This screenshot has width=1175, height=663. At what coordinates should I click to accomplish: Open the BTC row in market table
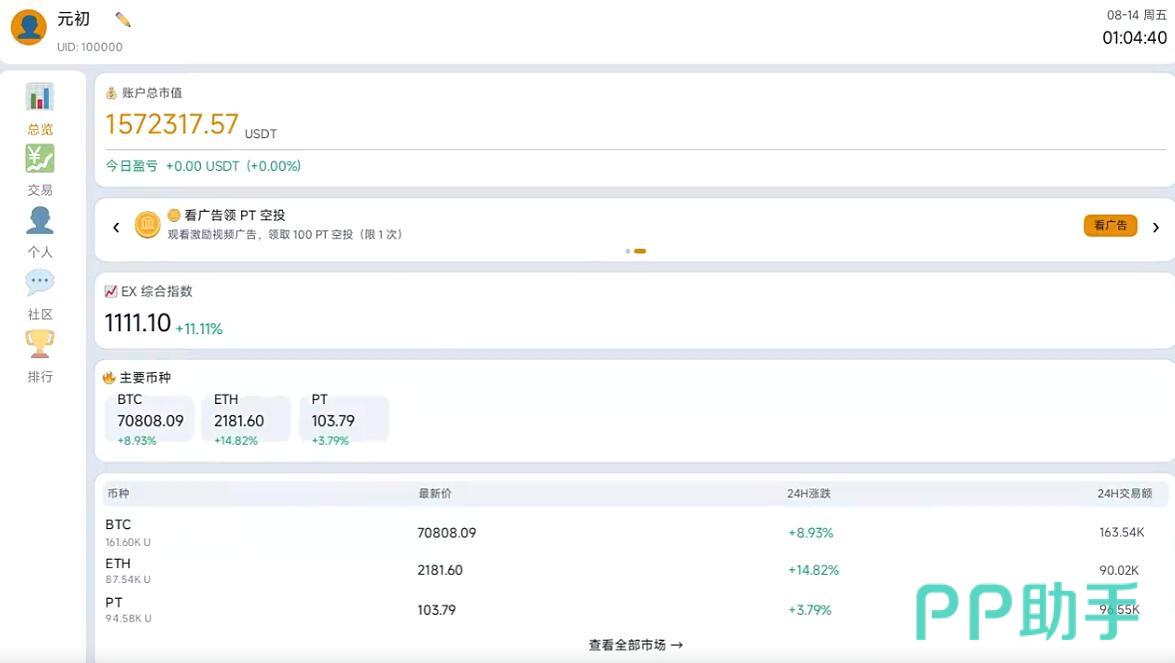pos(634,533)
